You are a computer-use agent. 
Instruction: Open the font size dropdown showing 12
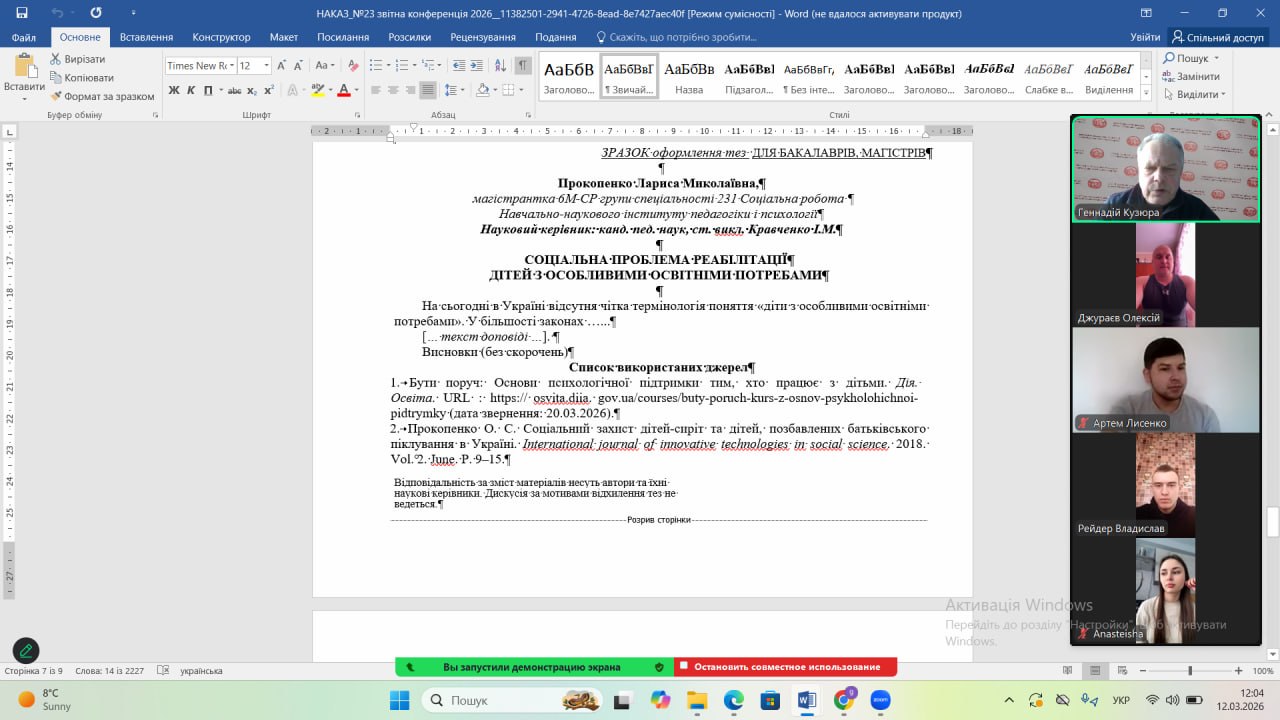click(254, 65)
